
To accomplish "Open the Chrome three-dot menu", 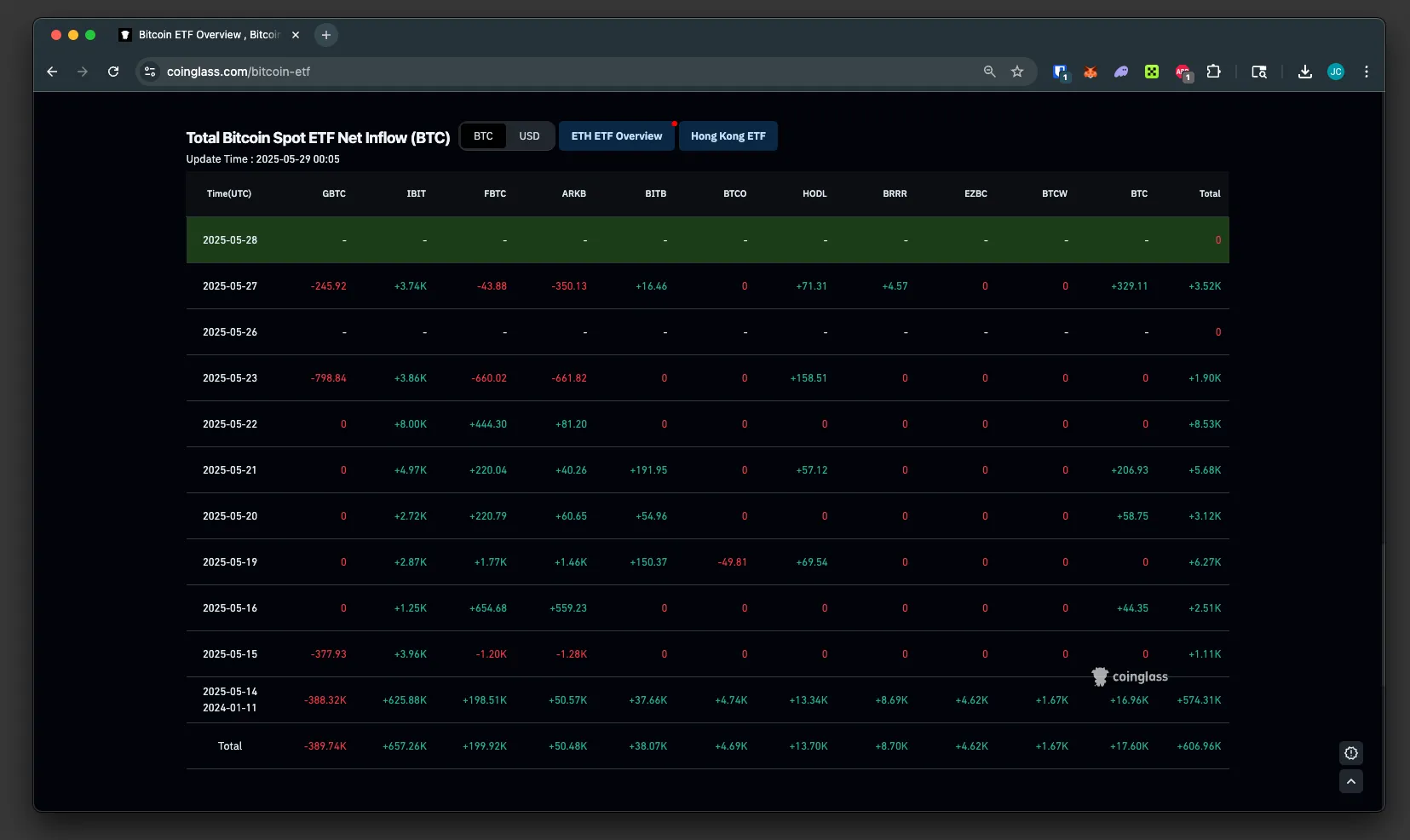I will pyautogui.click(x=1367, y=72).
